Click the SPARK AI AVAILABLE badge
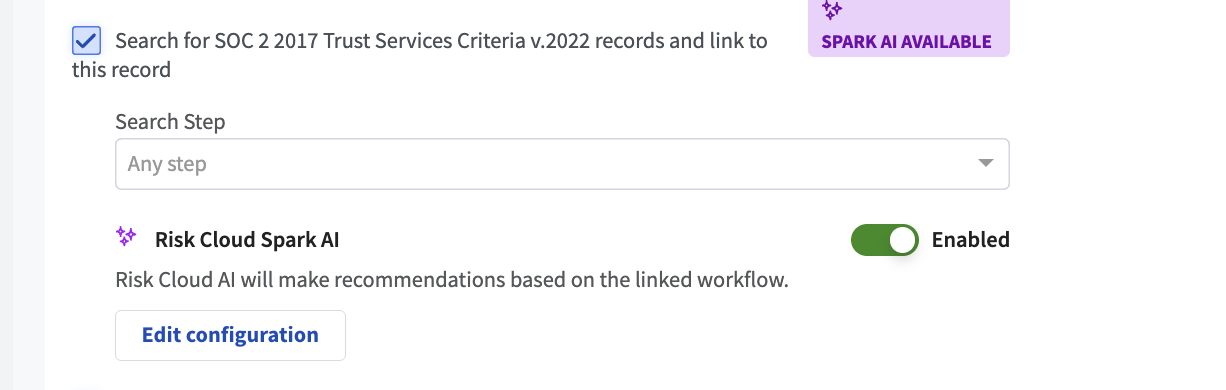 (x=908, y=28)
